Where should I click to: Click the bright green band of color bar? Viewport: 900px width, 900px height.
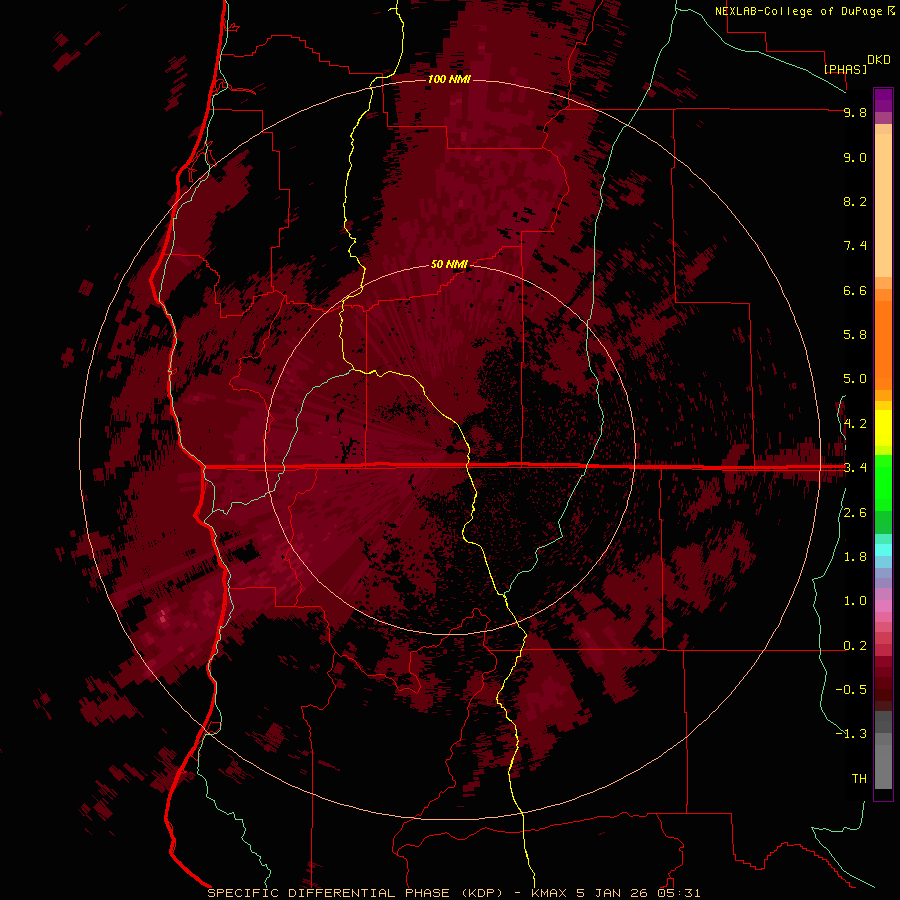pyautogui.click(x=883, y=481)
